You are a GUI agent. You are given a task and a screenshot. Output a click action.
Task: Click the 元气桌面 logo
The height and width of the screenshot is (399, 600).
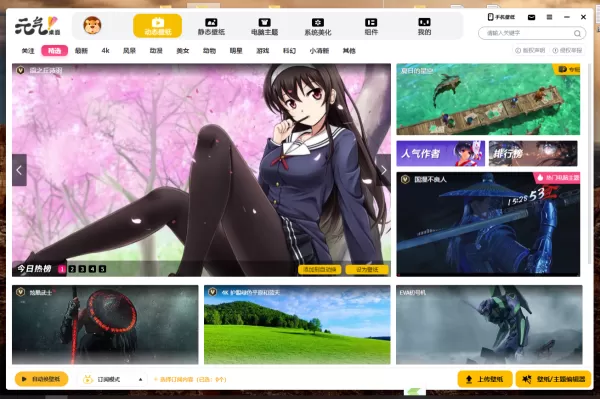pos(38,26)
